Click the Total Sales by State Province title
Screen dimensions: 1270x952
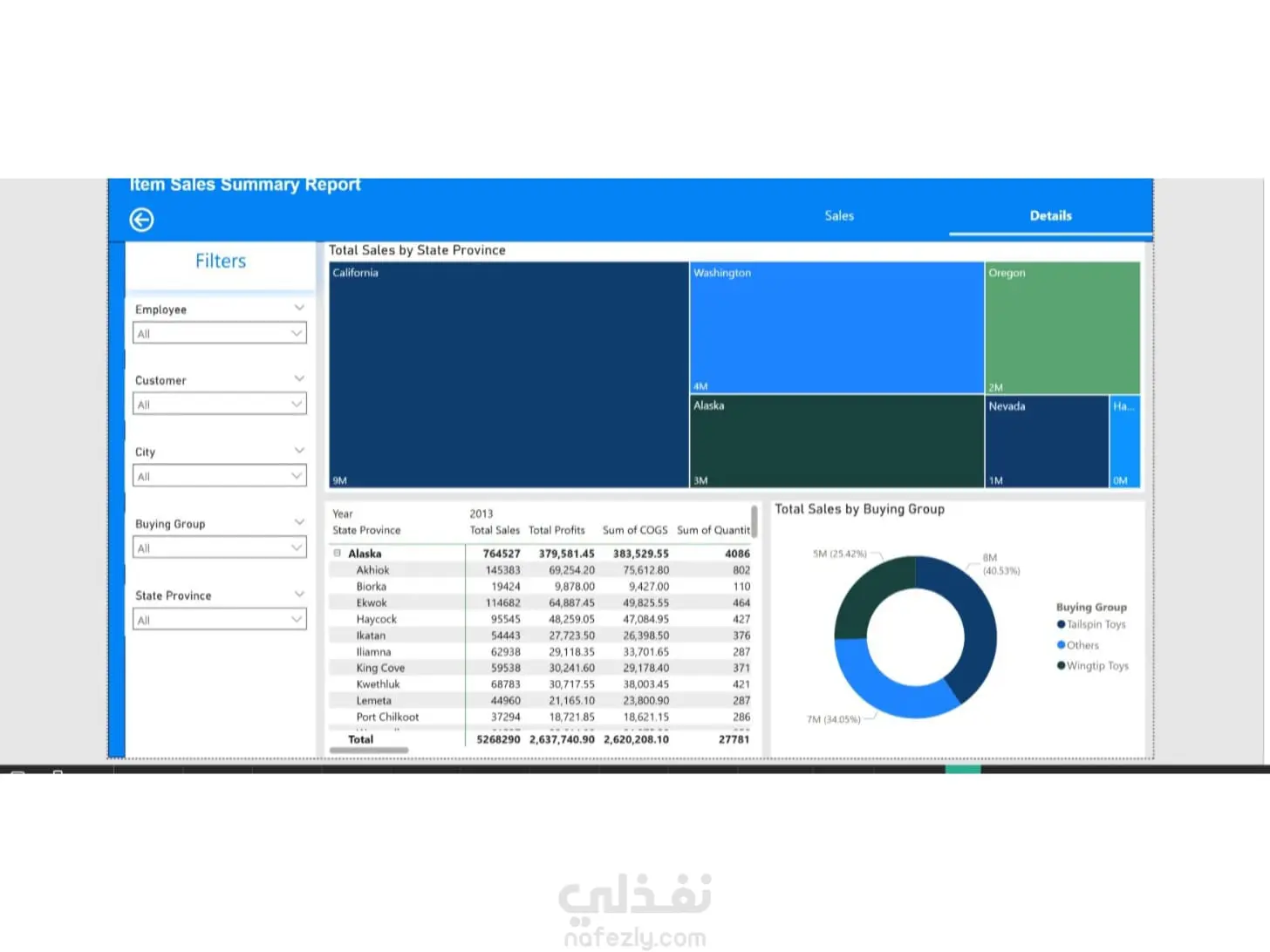pos(417,250)
